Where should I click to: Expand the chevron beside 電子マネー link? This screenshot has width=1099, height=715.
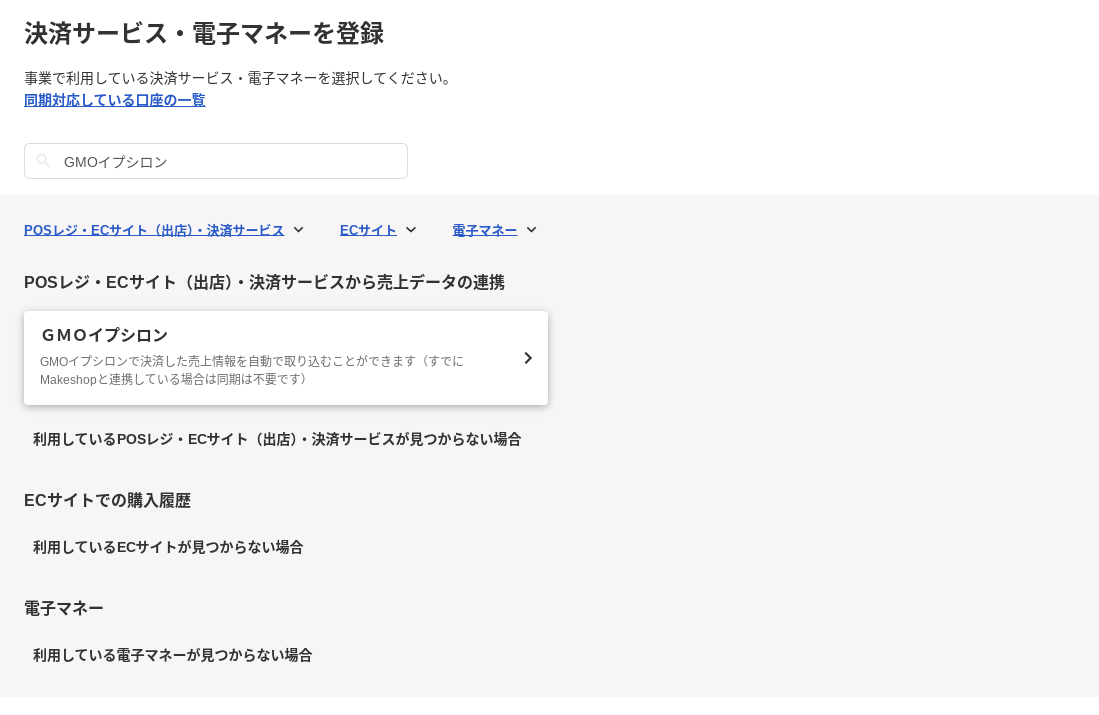(531, 230)
